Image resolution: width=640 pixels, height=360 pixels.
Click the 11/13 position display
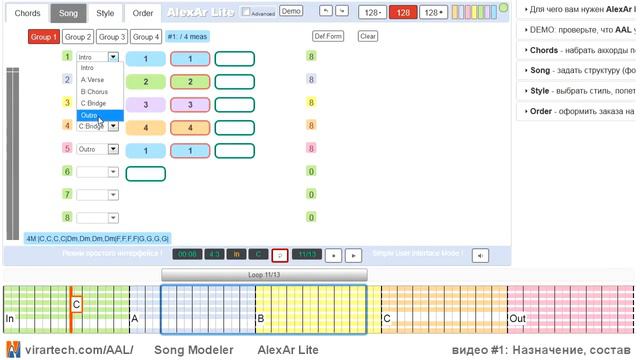(x=307, y=254)
